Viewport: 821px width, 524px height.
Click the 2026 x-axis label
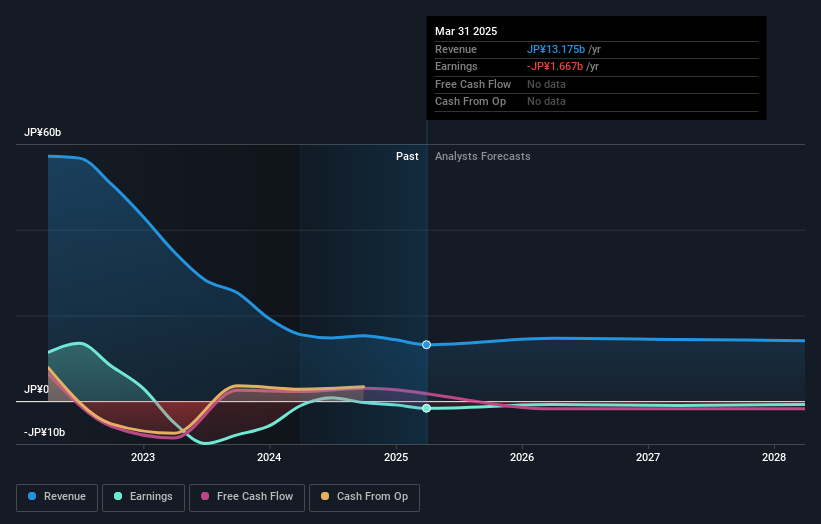click(522, 458)
